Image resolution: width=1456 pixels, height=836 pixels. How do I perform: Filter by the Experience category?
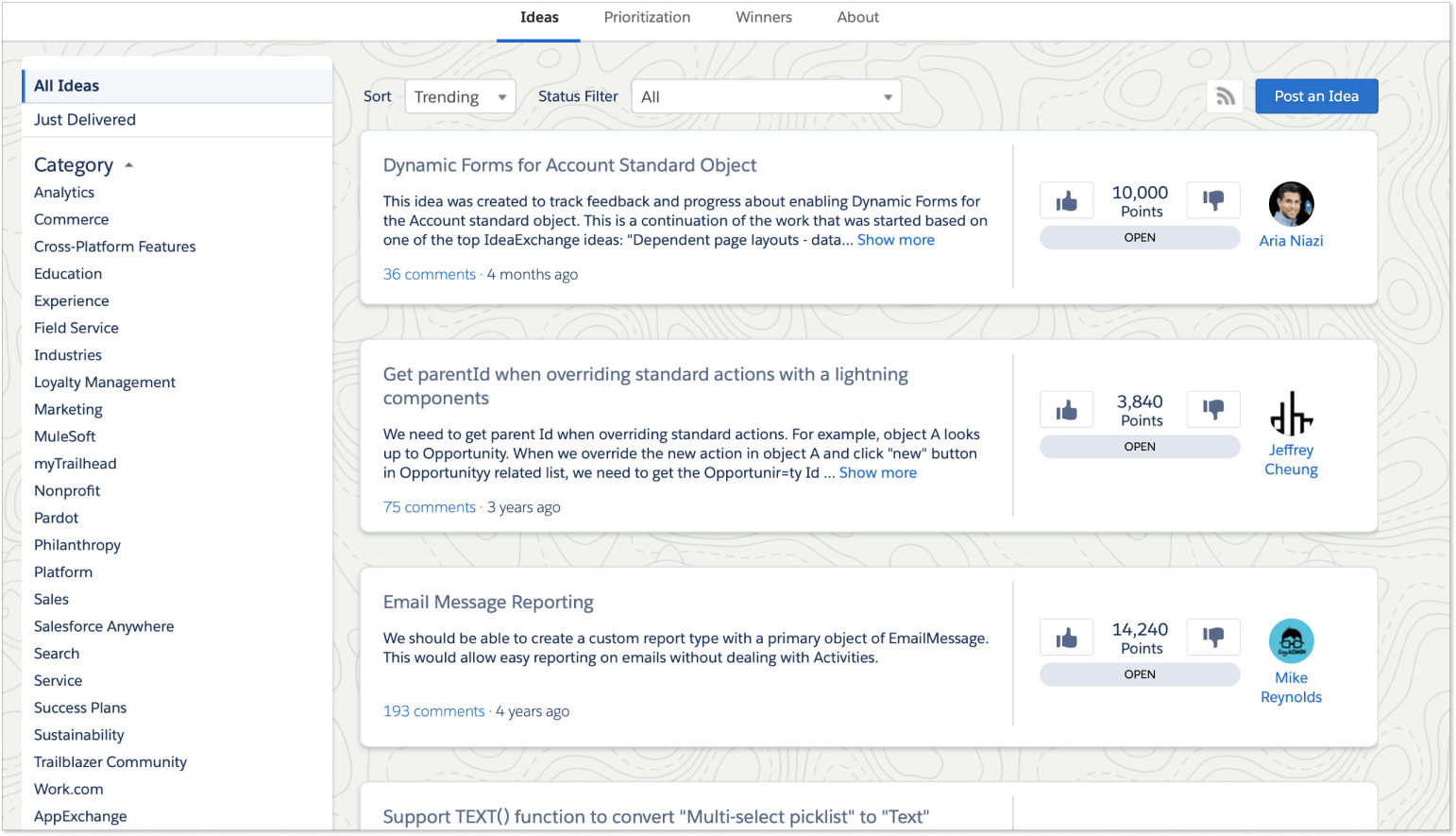[x=72, y=301]
